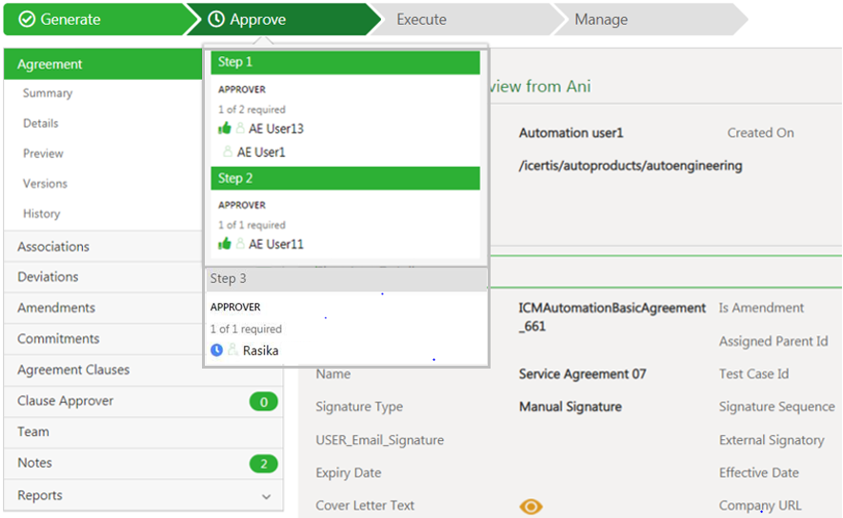The width and height of the screenshot is (843, 518).
Task: Collapse the Step 1 approval header
Action: pyautogui.click(x=345, y=63)
